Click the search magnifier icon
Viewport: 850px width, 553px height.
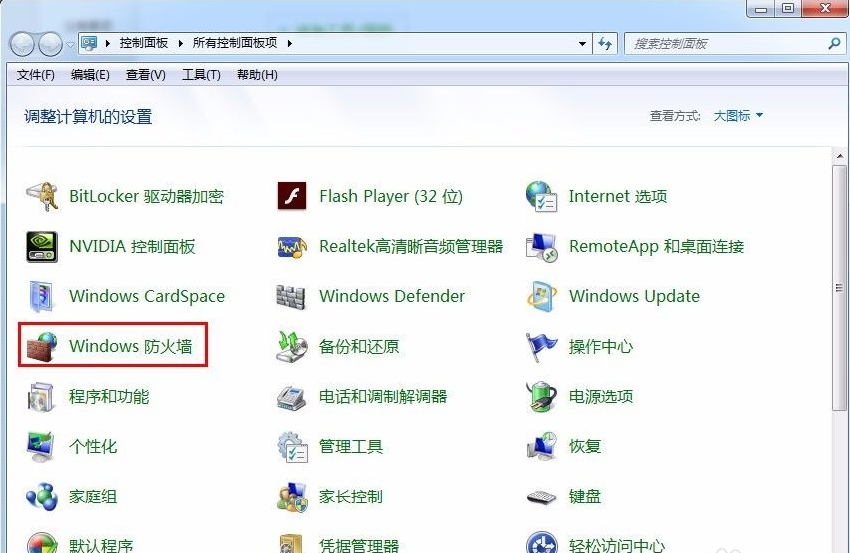pos(834,43)
